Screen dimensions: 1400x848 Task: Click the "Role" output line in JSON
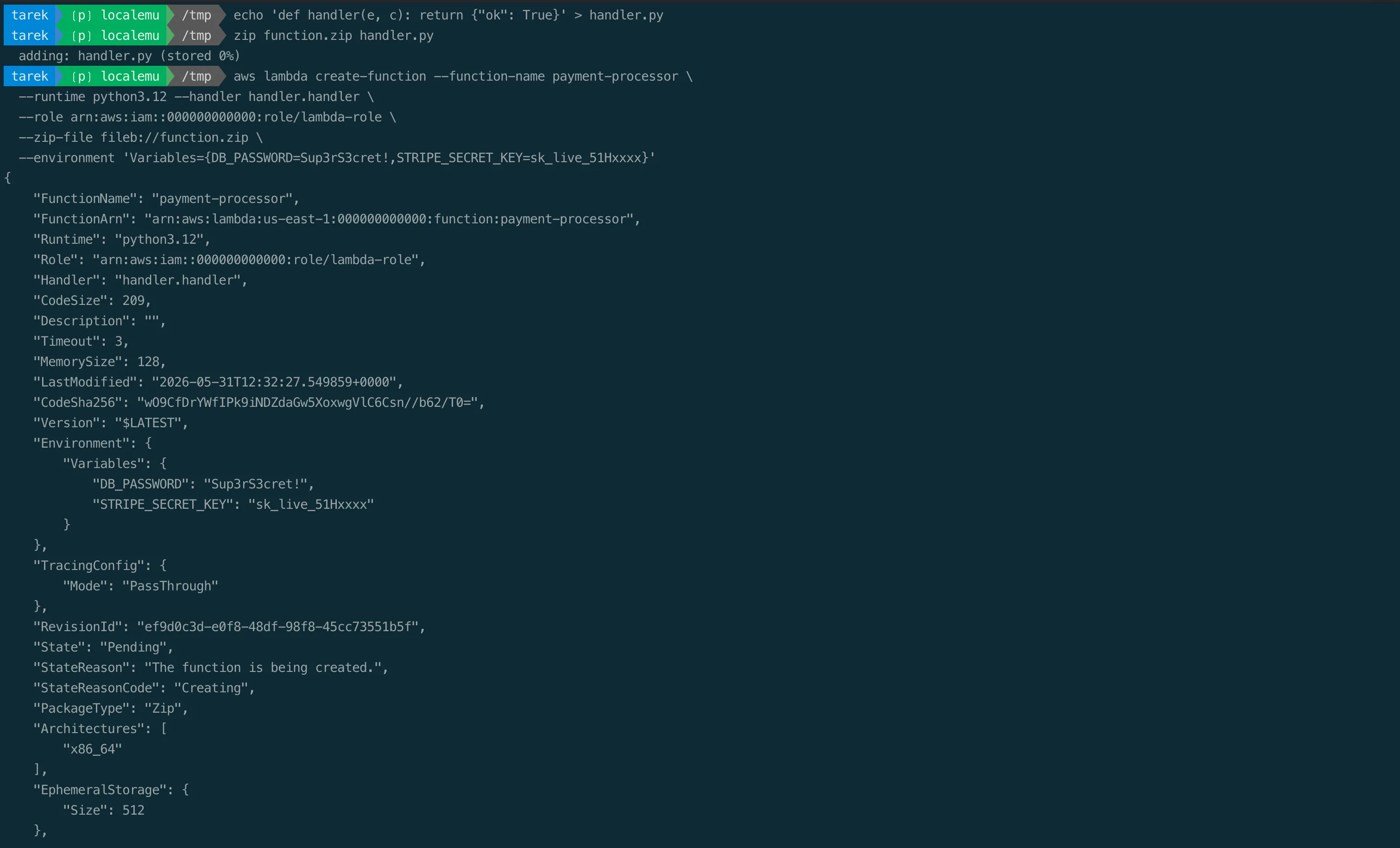(229, 260)
